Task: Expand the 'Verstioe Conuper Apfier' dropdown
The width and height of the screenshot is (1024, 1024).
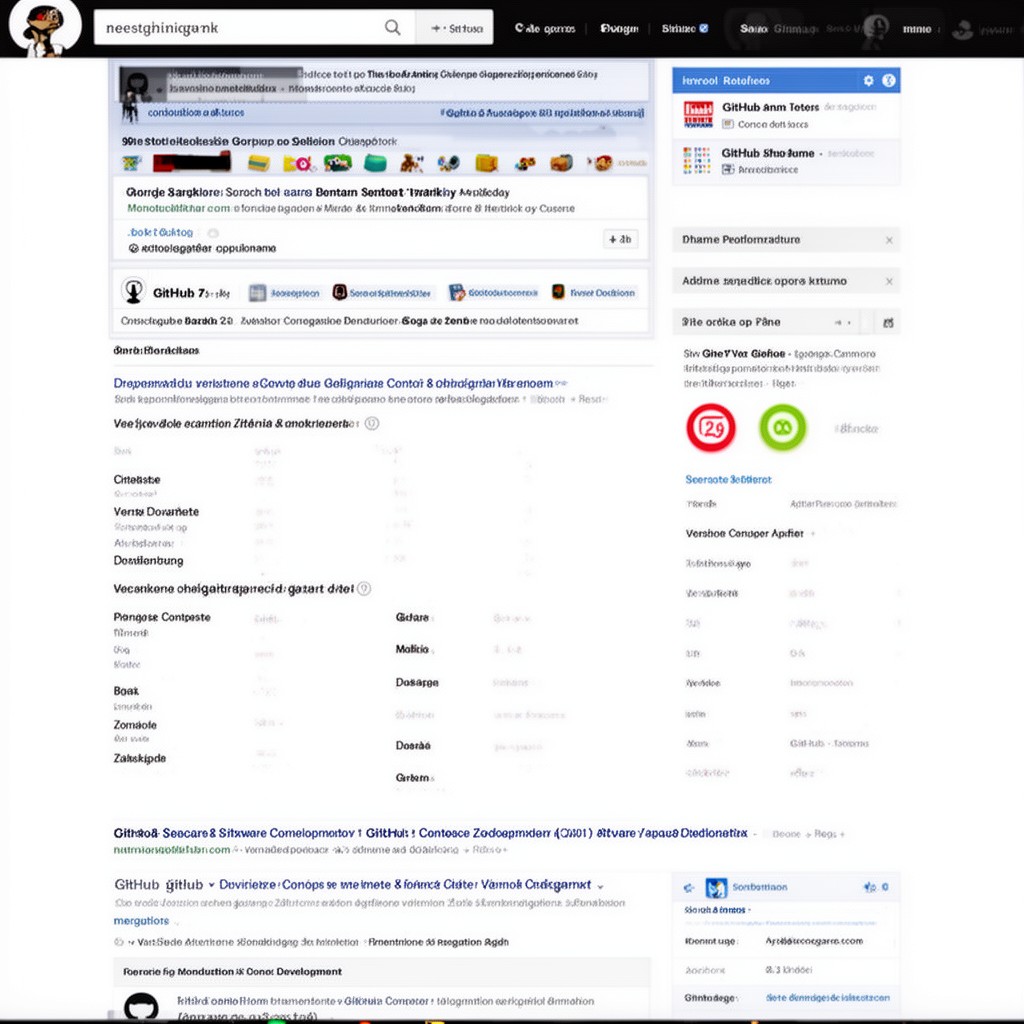Action: coord(812,534)
